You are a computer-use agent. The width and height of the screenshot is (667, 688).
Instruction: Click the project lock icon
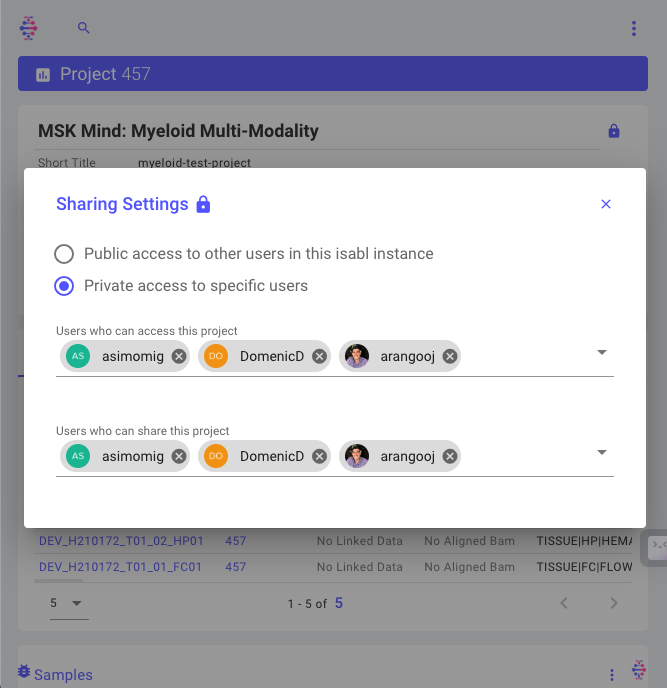(614, 131)
